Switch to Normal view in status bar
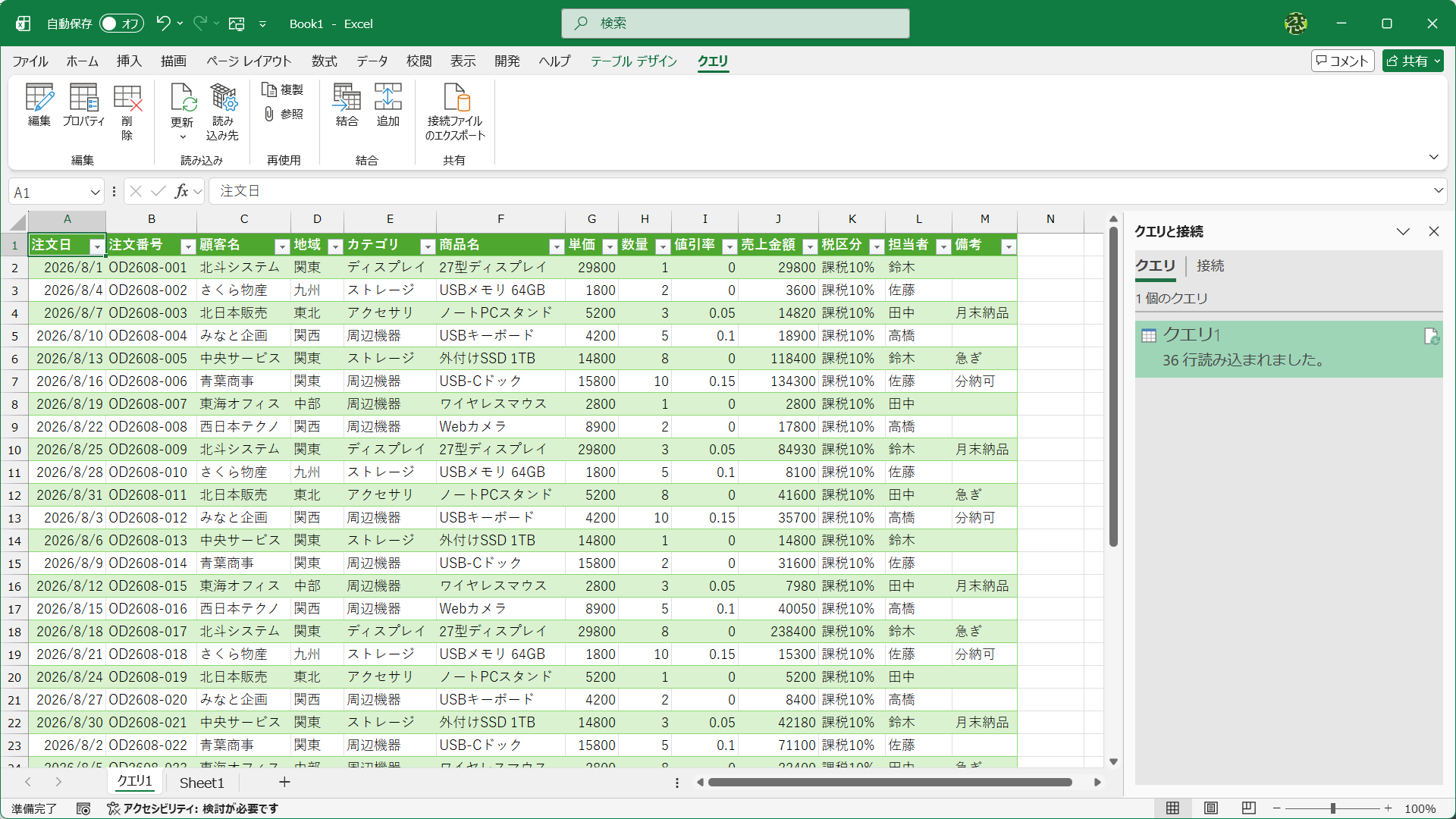The width and height of the screenshot is (1456, 819). 1172,808
